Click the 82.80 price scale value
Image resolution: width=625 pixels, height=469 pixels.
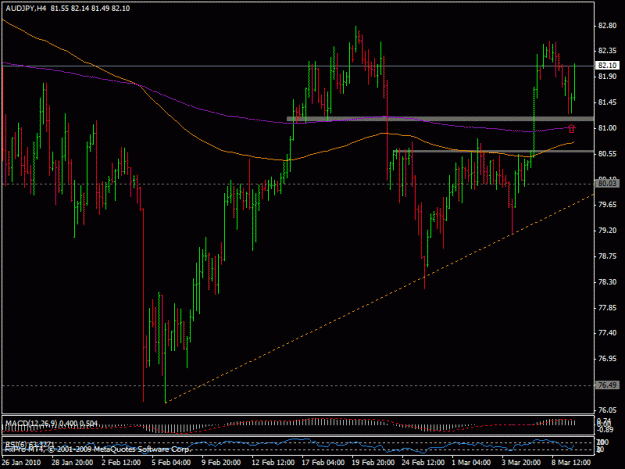(607, 26)
